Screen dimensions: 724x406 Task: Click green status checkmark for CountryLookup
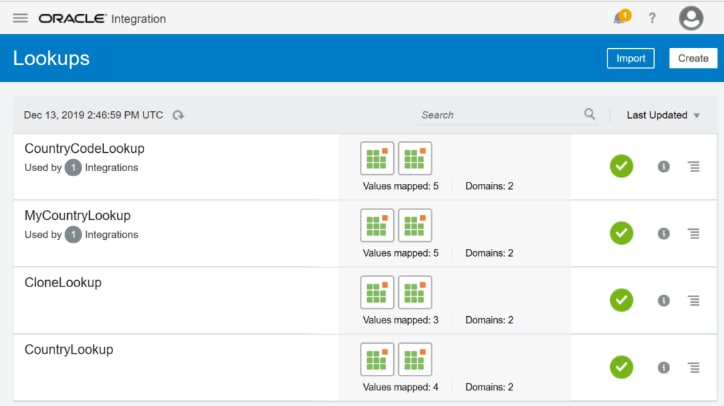coord(622,367)
